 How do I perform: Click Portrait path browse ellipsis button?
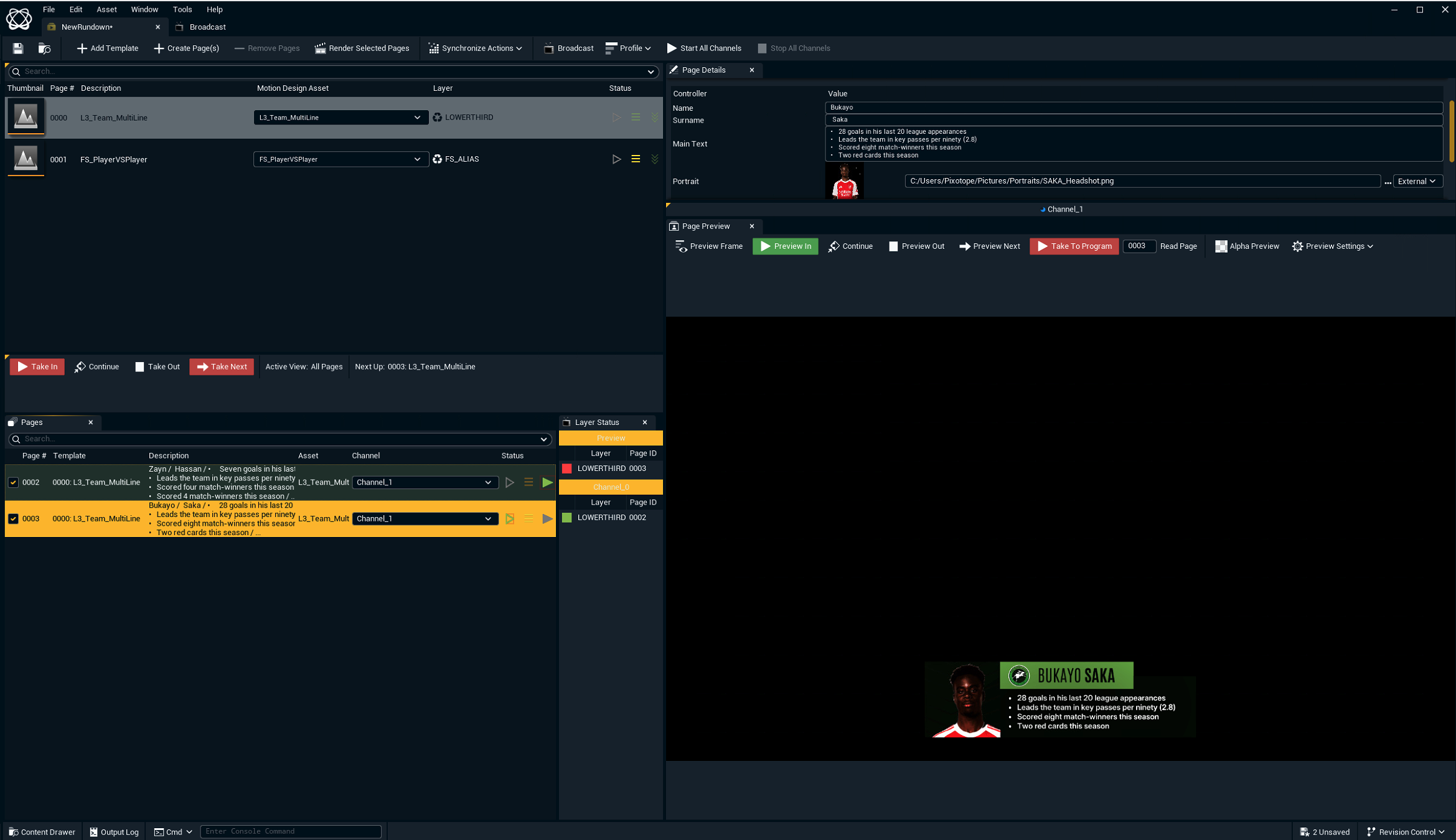tap(1388, 182)
